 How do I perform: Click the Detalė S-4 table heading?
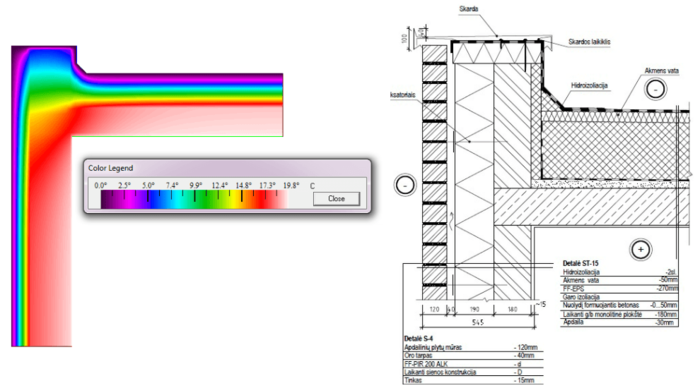click(x=418, y=338)
